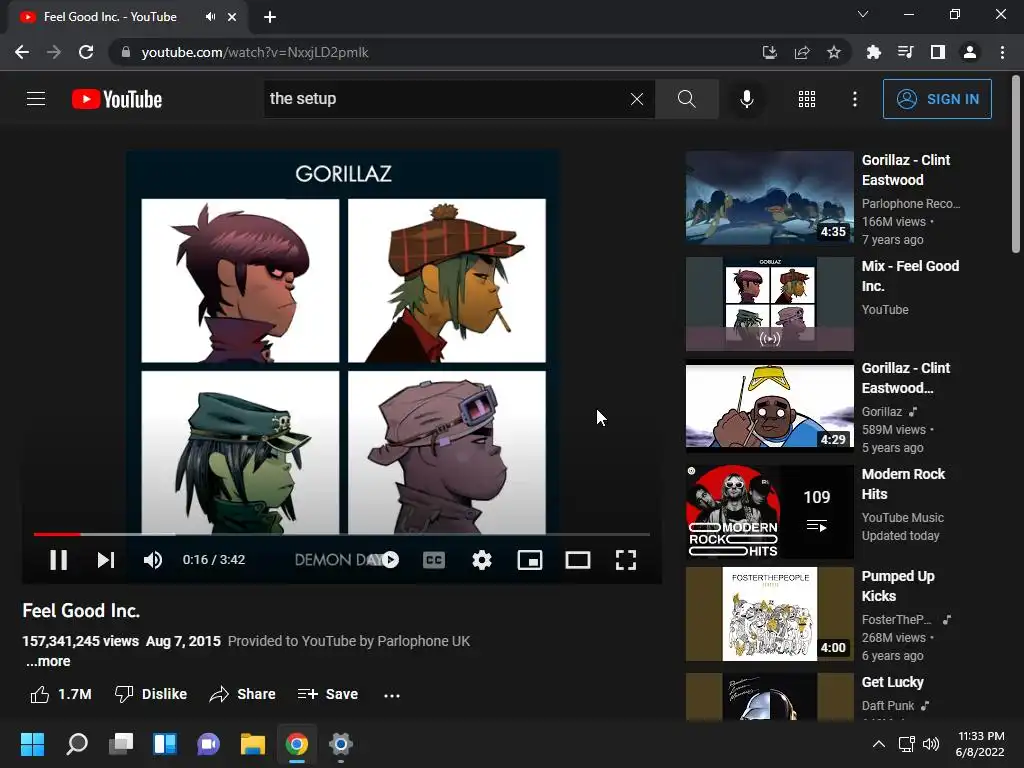Go to YouTube home via logo
1024x768 pixels.
pyautogui.click(x=117, y=99)
